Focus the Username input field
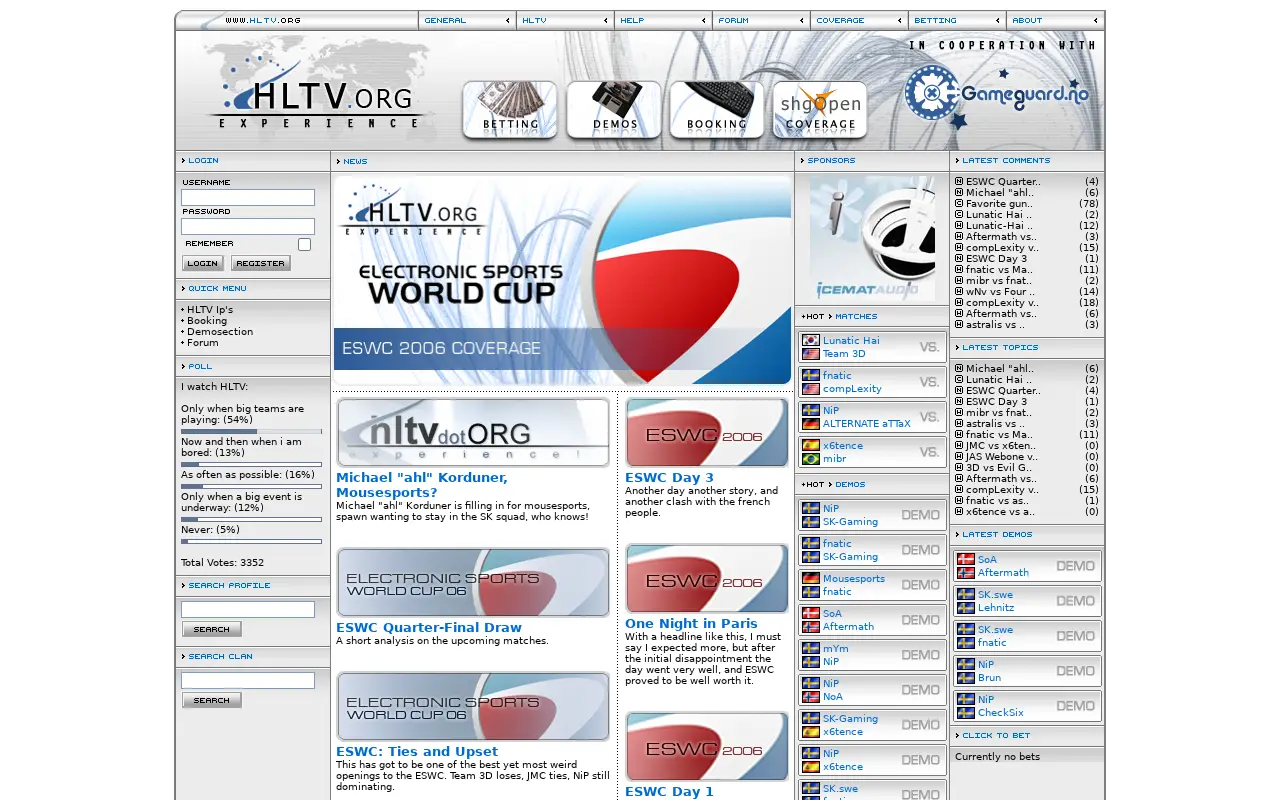This screenshot has height=800, width=1280. click(x=248, y=197)
